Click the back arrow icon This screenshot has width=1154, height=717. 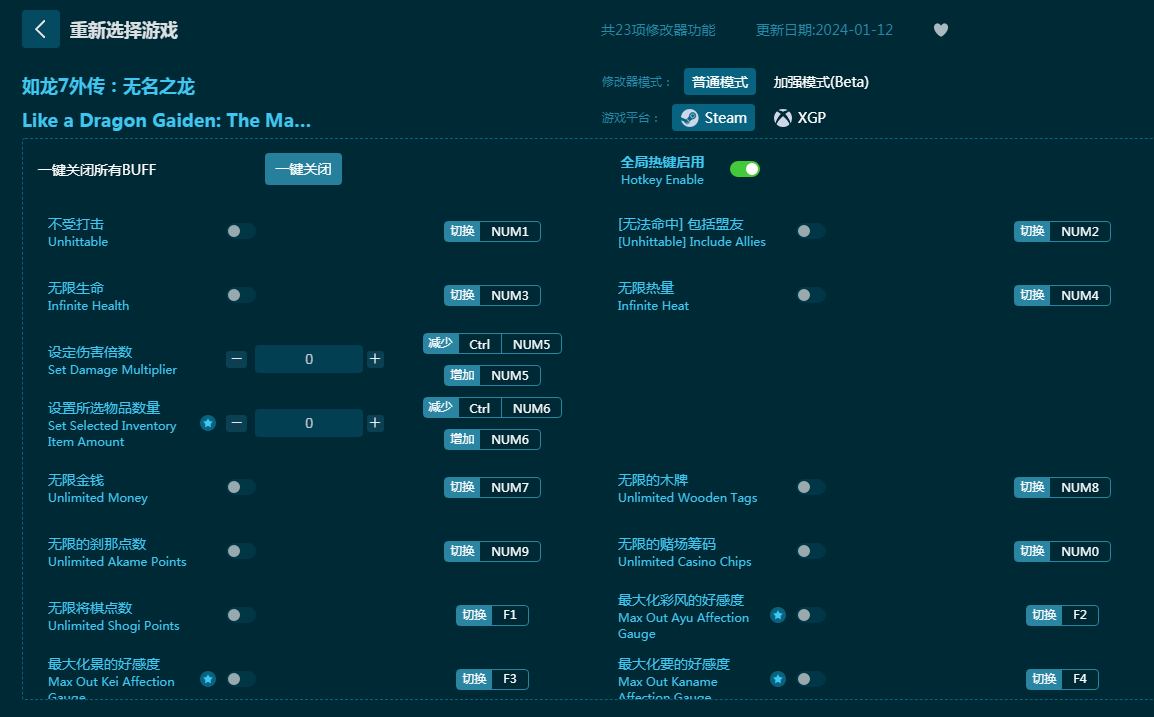(40, 29)
